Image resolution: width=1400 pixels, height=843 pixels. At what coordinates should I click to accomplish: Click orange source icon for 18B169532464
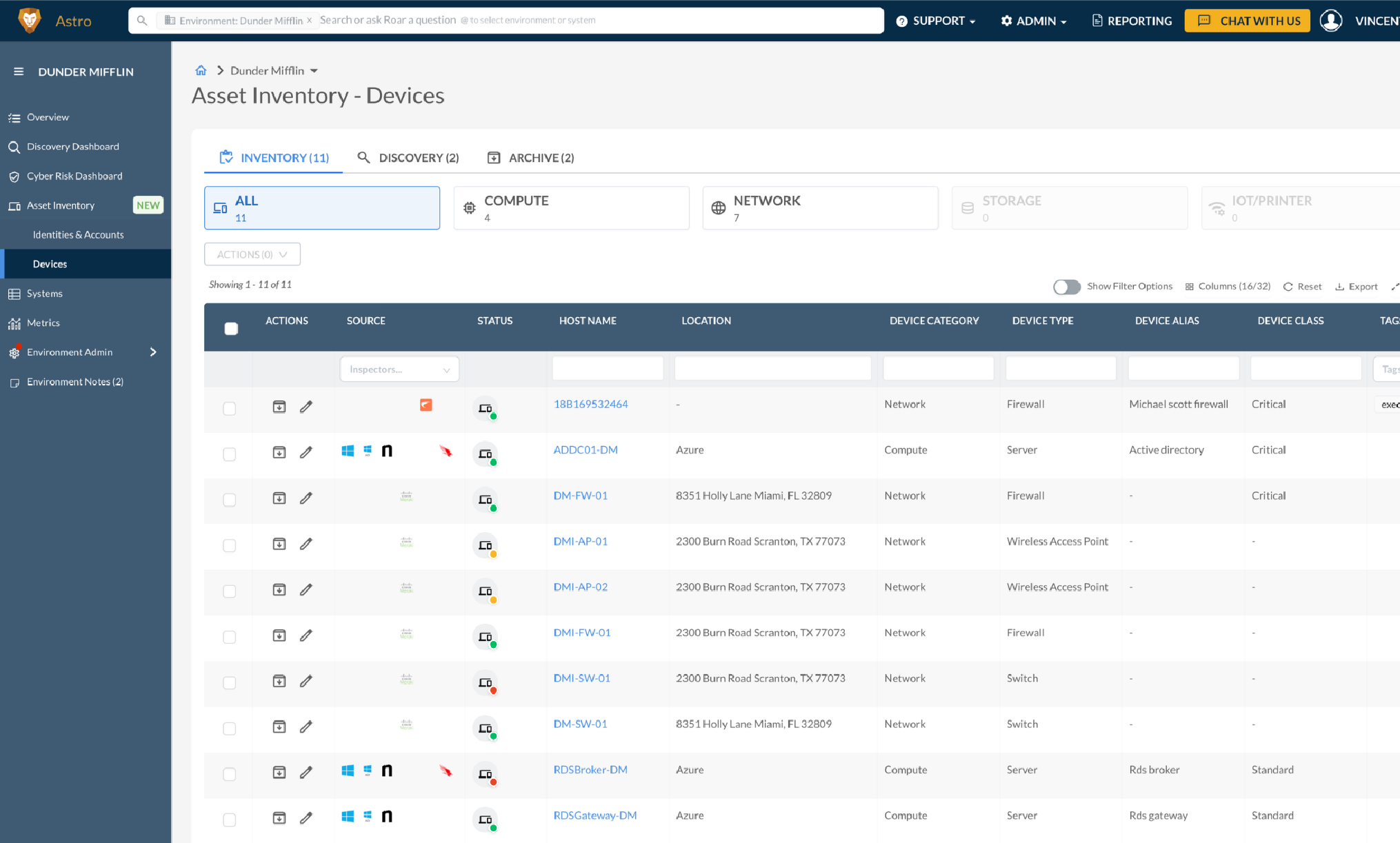pyautogui.click(x=426, y=405)
